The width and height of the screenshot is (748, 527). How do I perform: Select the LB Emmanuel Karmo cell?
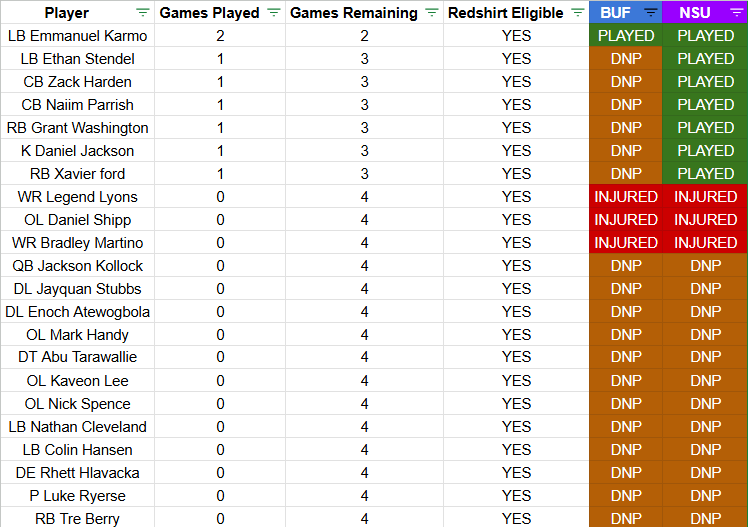77,36
